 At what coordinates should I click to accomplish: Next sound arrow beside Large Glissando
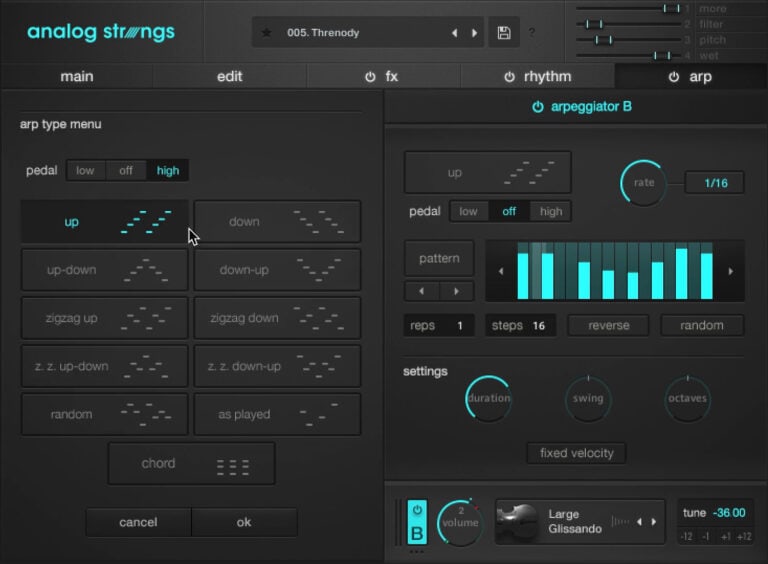(x=654, y=522)
